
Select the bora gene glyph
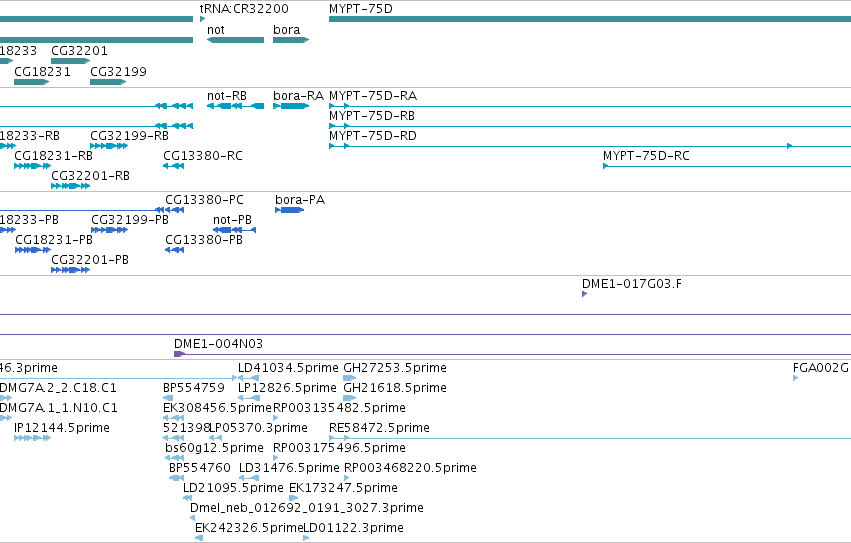pyautogui.click(x=291, y=40)
